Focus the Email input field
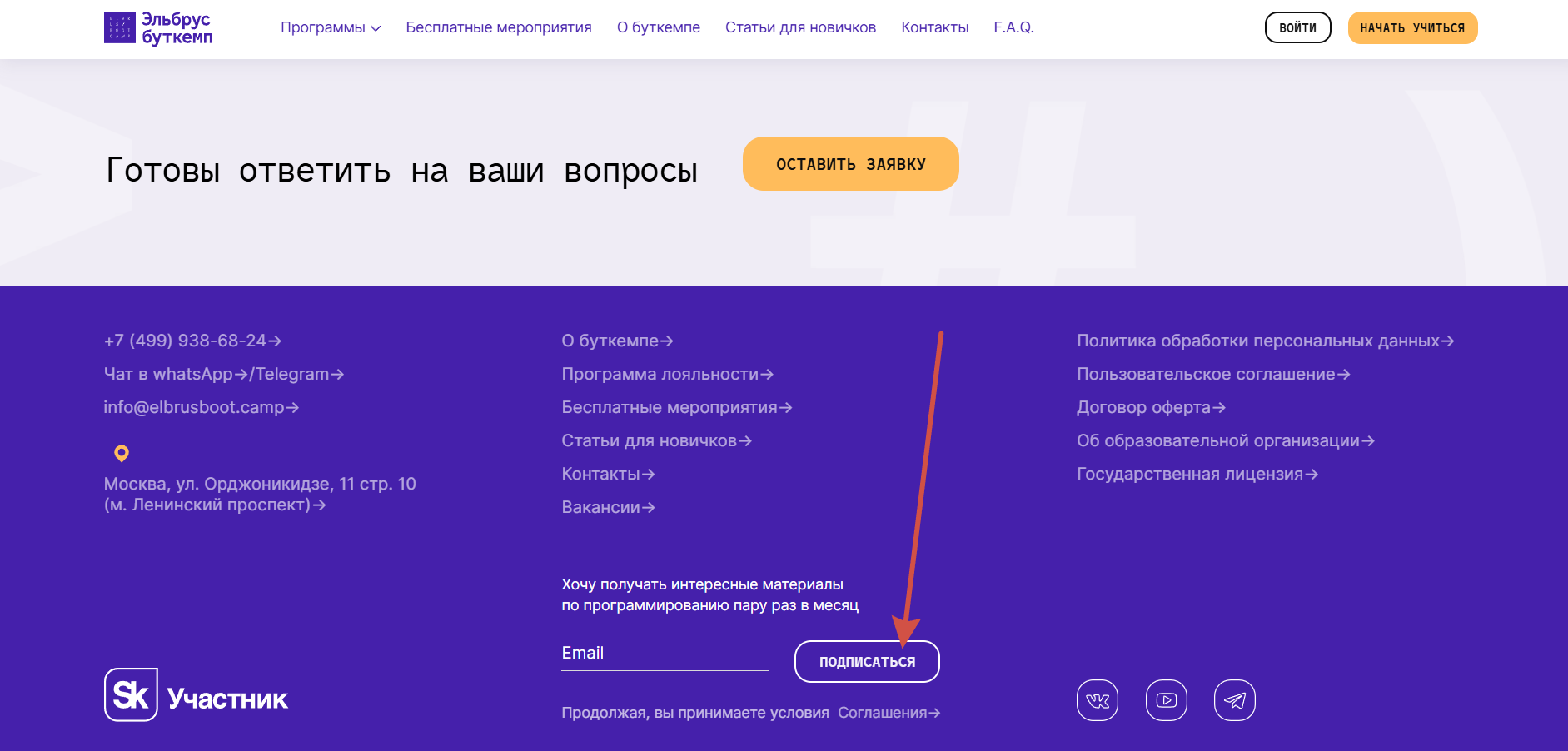This screenshot has width=1568, height=751. [665, 654]
